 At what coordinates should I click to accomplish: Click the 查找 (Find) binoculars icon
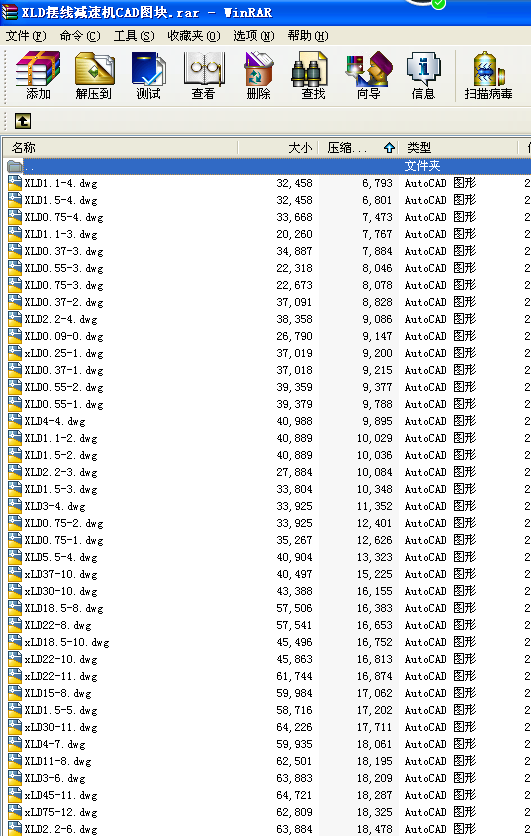(313, 75)
